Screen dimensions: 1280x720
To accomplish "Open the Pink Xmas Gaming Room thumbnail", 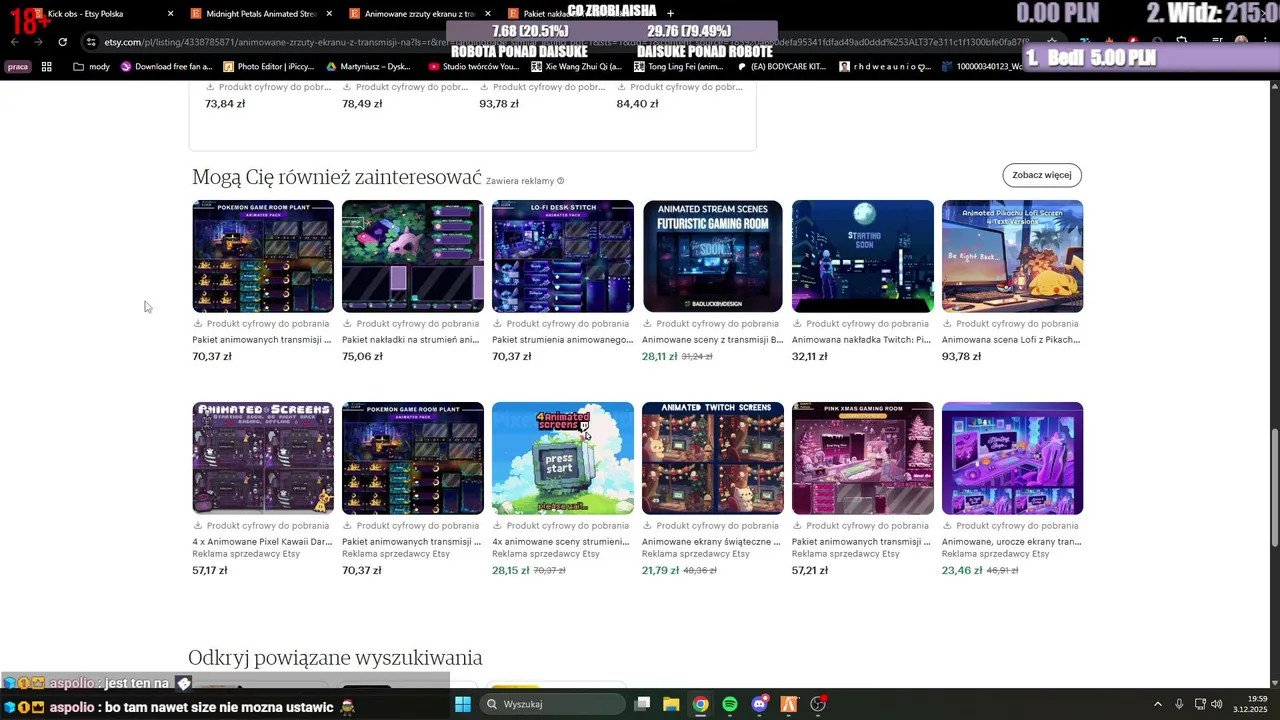I will pos(863,458).
